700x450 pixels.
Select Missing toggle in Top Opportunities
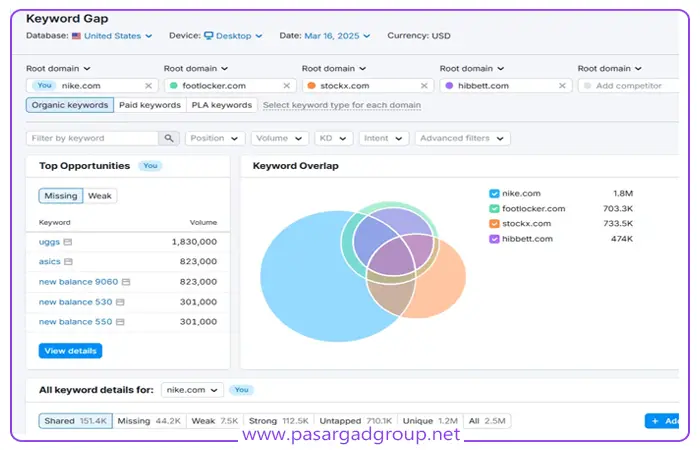click(x=61, y=196)
